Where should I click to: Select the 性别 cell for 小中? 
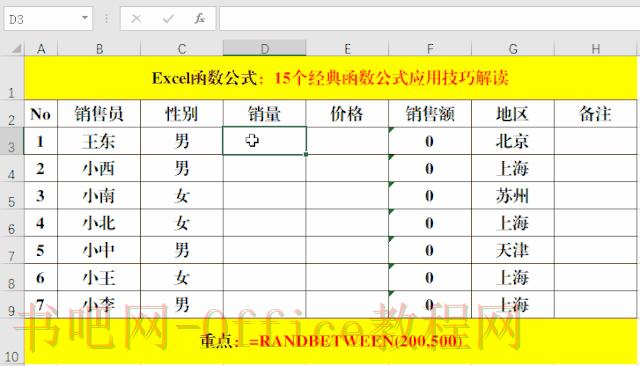click(x=182, y=250)
